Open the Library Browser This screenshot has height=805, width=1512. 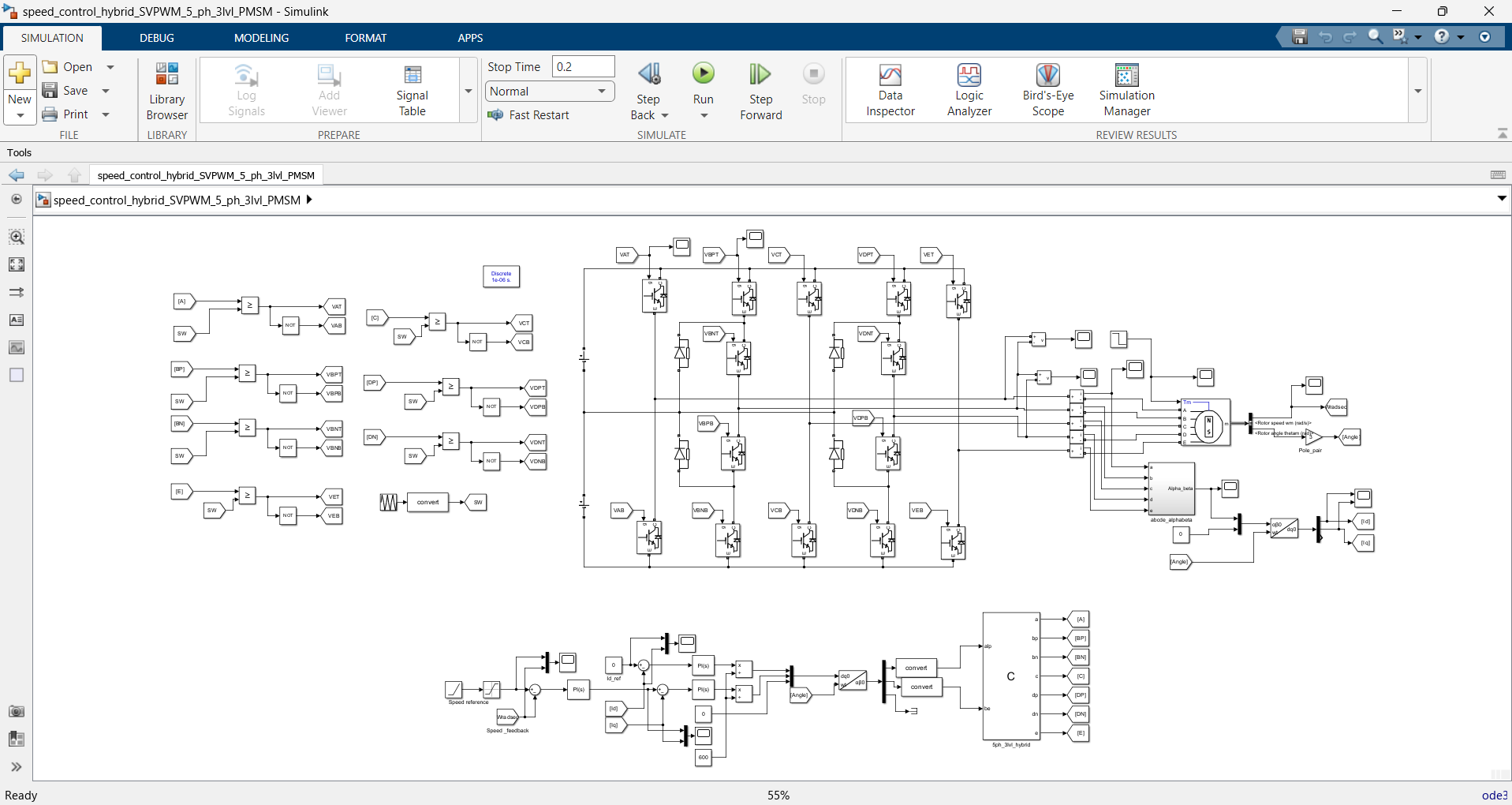tap(166, 91)
